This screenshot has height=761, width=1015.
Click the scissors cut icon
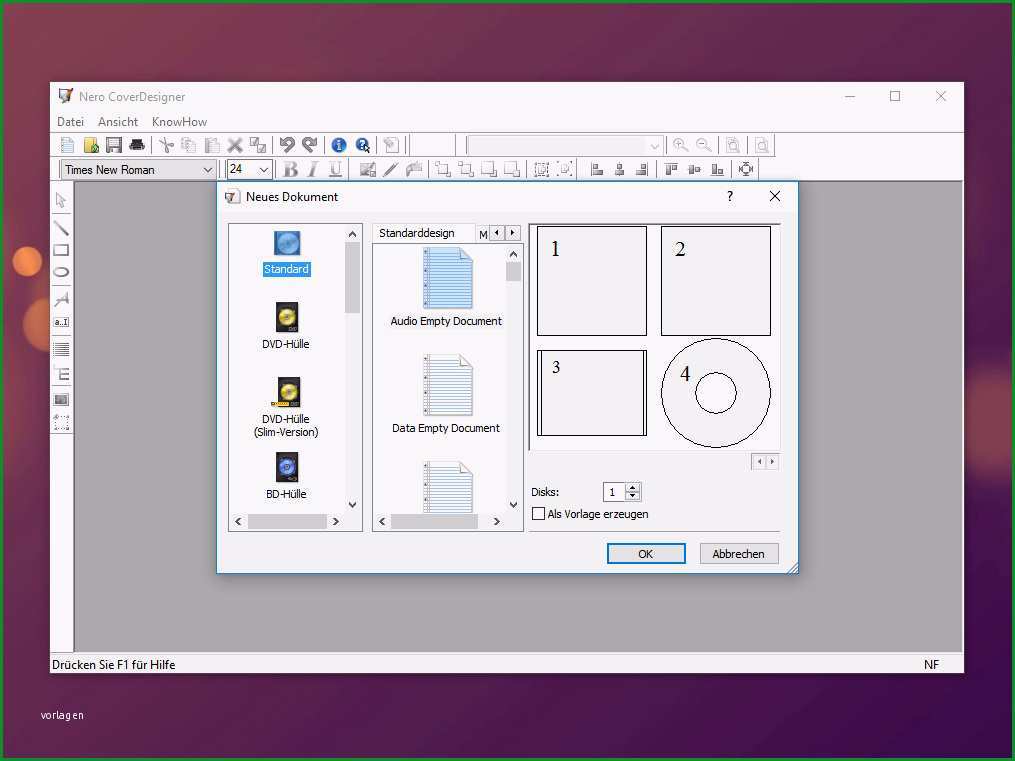[166, 146]
